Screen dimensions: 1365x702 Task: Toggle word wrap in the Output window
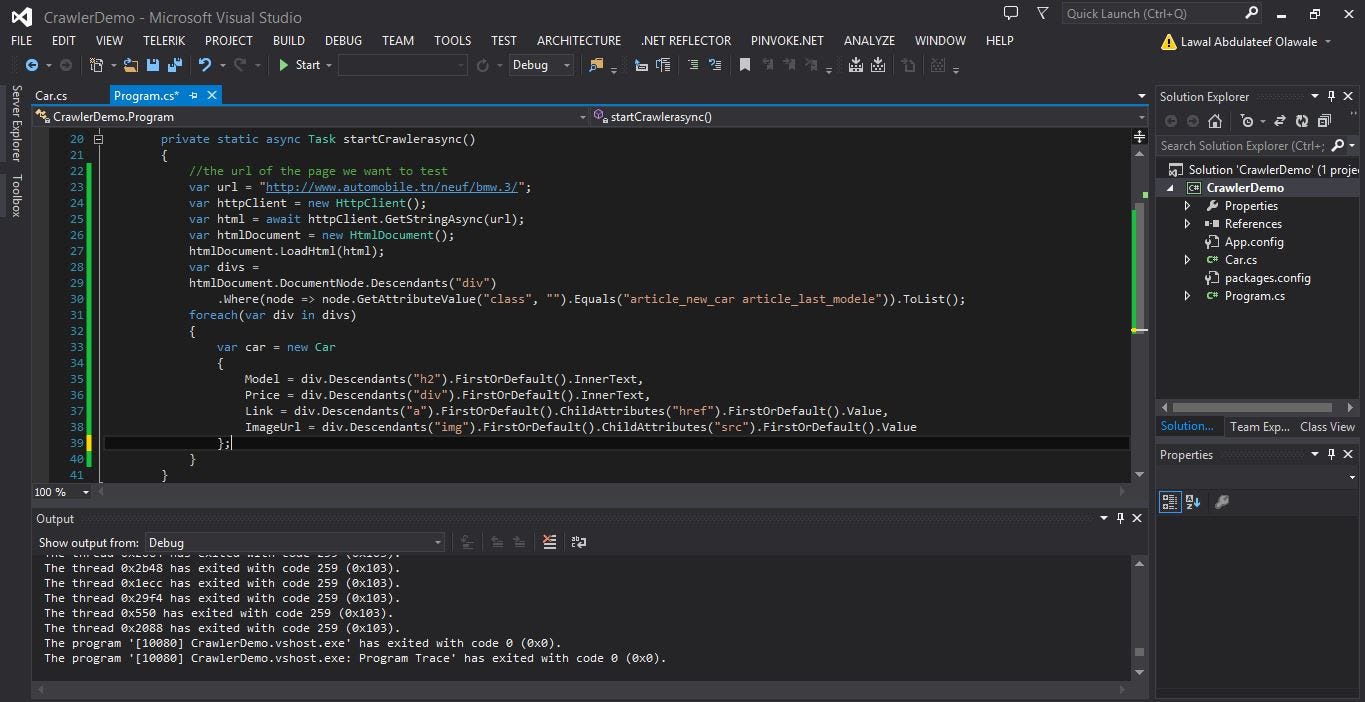(579, 542)
